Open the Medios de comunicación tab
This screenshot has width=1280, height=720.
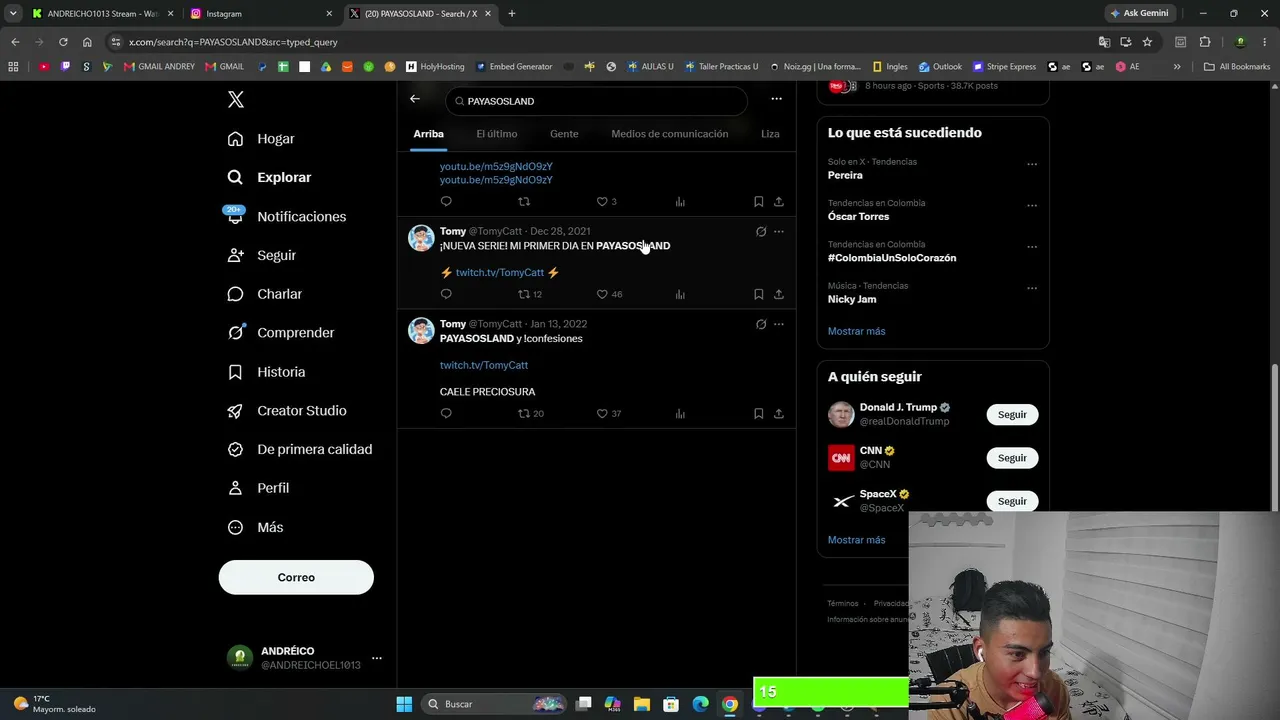tap(670, 134)
